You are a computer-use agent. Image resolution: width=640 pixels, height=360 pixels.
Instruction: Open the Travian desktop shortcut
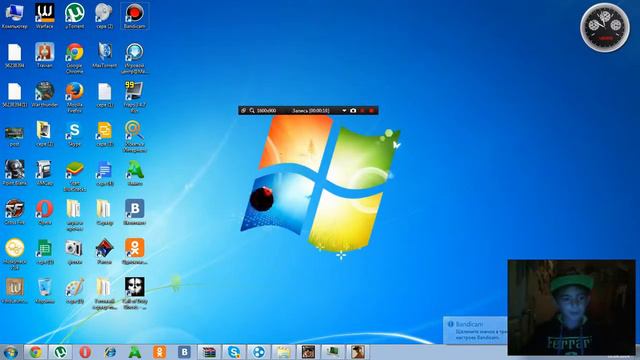pos(44,55)
